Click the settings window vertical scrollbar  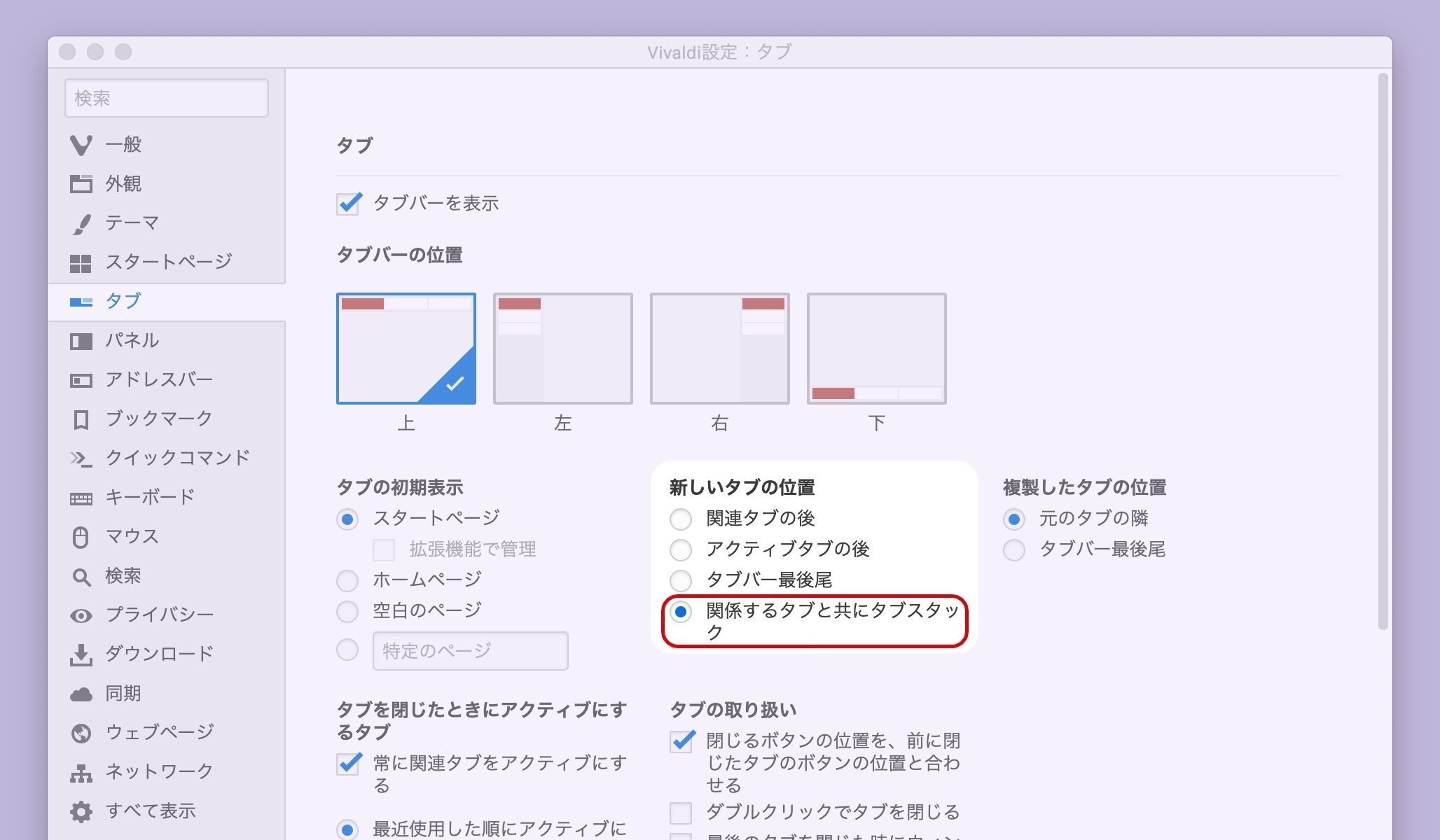(1383, 350)
